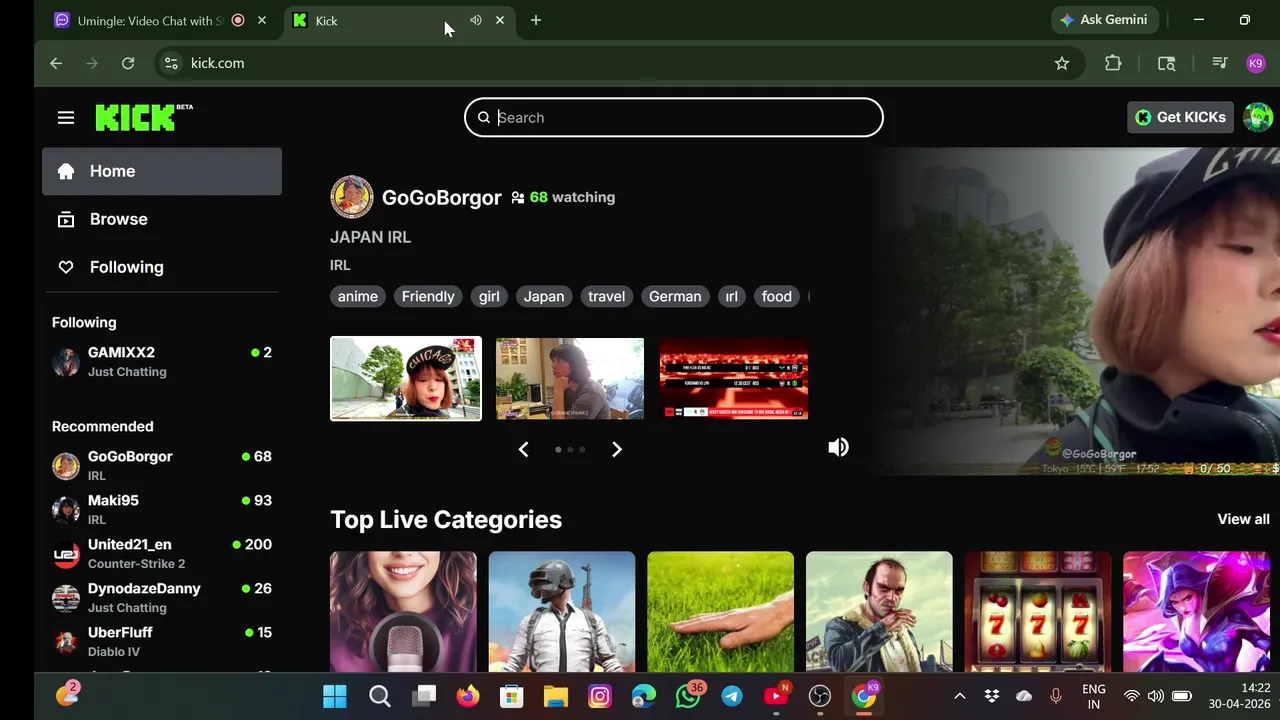Select the food tag

776,296
